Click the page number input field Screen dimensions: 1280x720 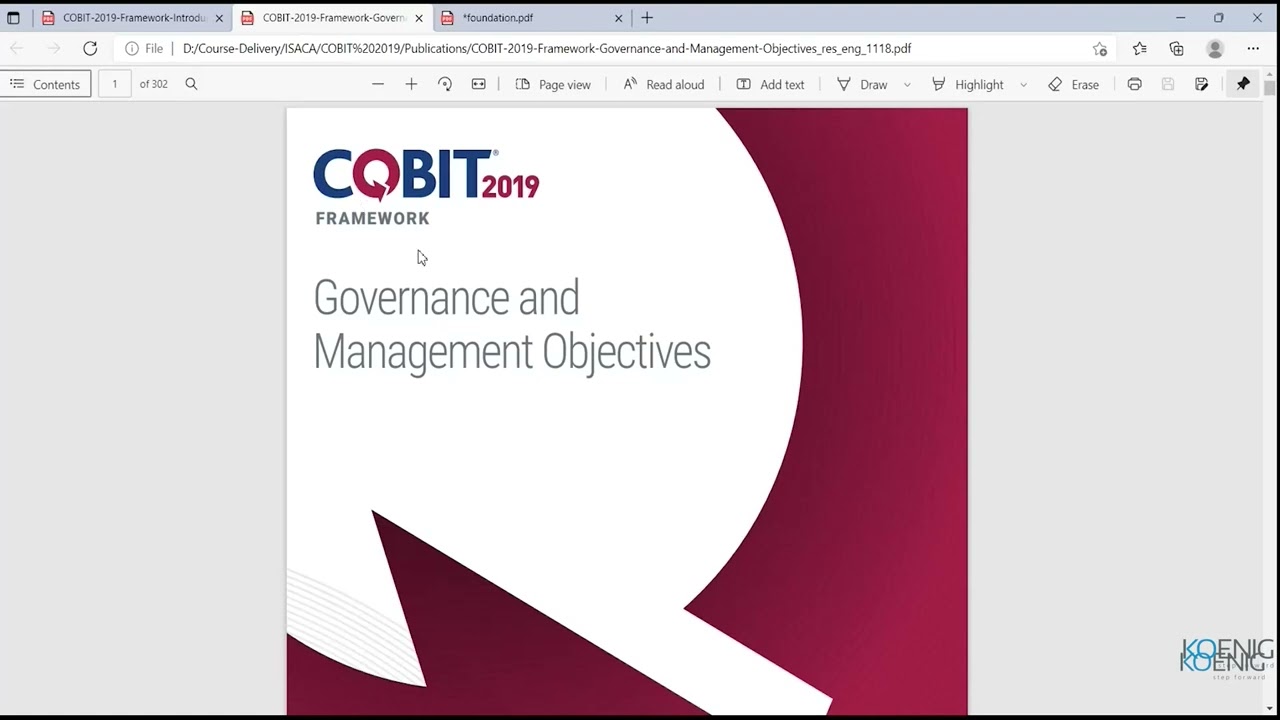(x=114, y=84)
